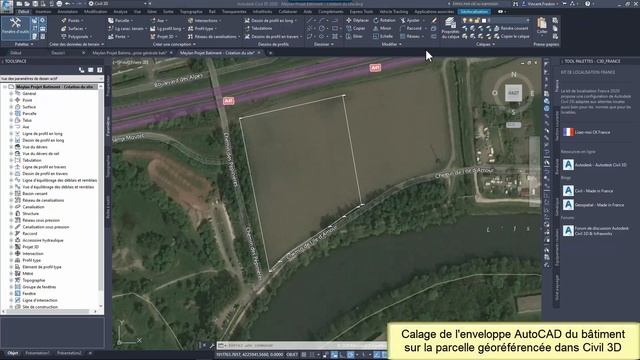
Task: Click the Tabulations tool
Action: pyautogui.click(x=259, y=29)
